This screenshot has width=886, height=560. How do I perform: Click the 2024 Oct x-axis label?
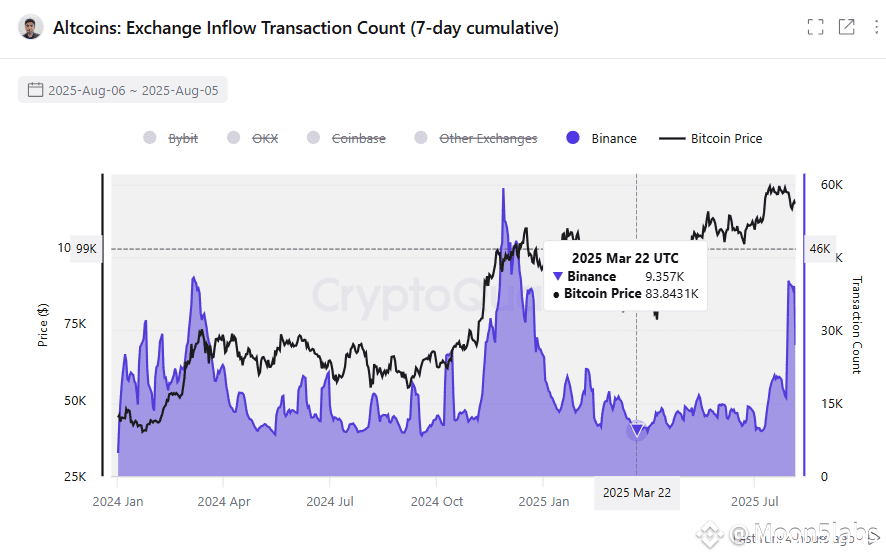[x=436, y=501]
